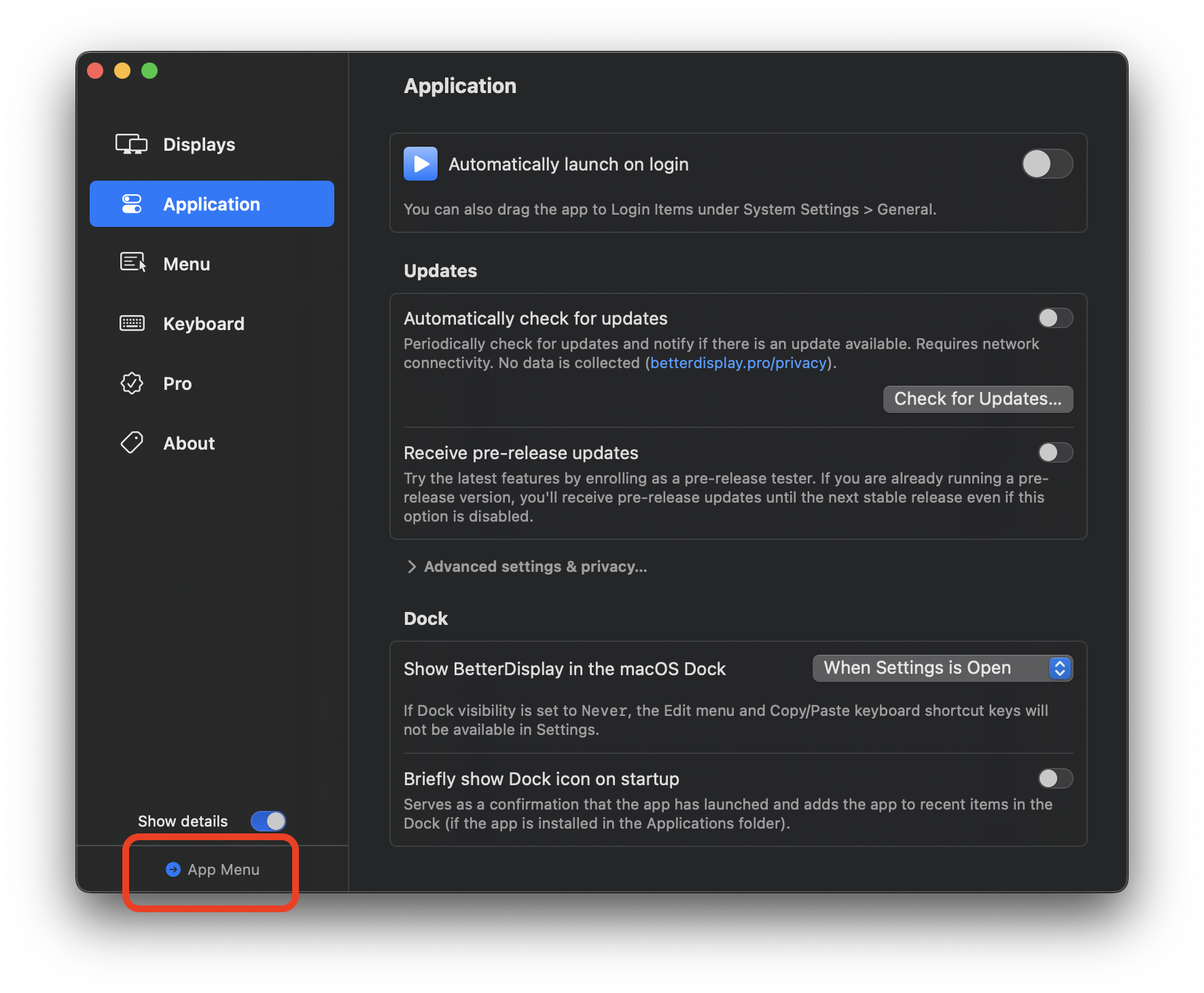Click the arrow icon next to App Menu

[173, 869]
